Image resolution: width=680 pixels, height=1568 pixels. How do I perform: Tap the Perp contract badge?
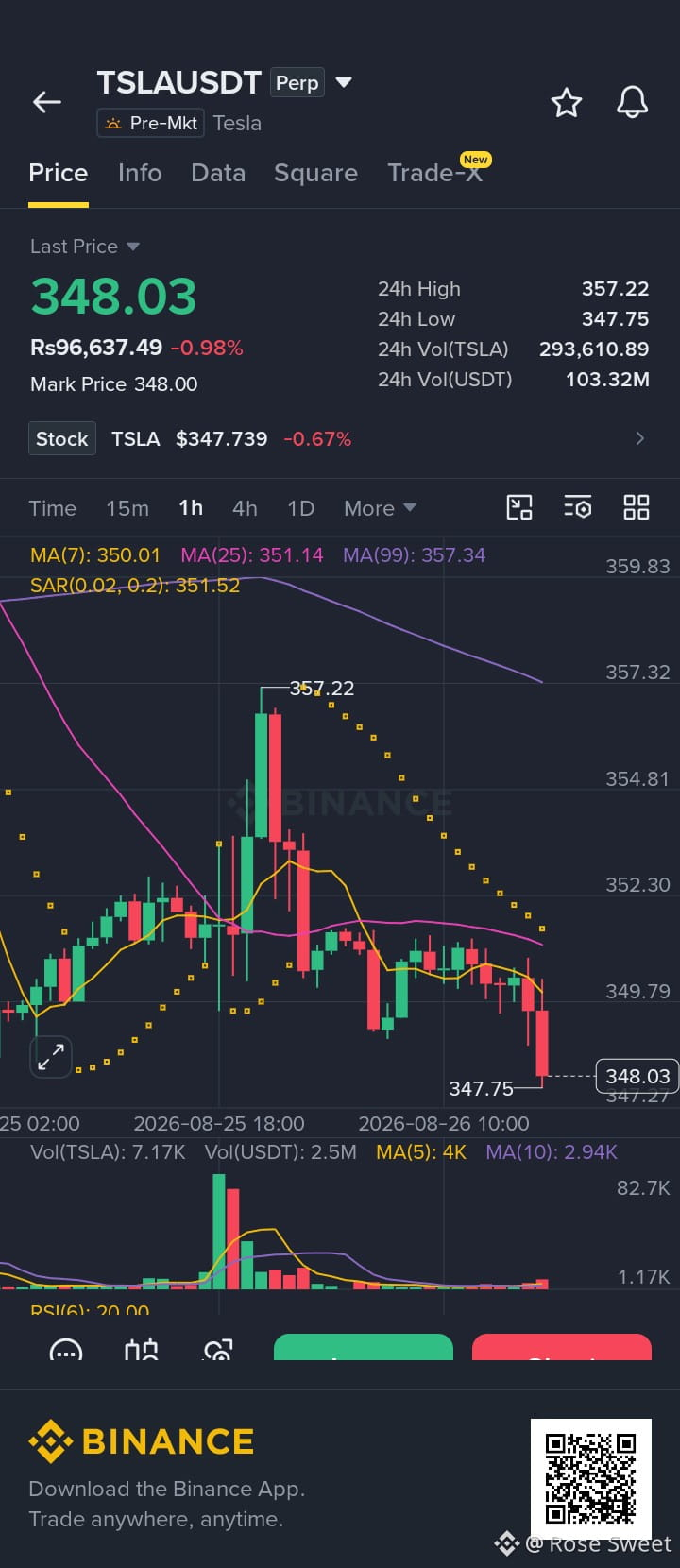(297, 83)
